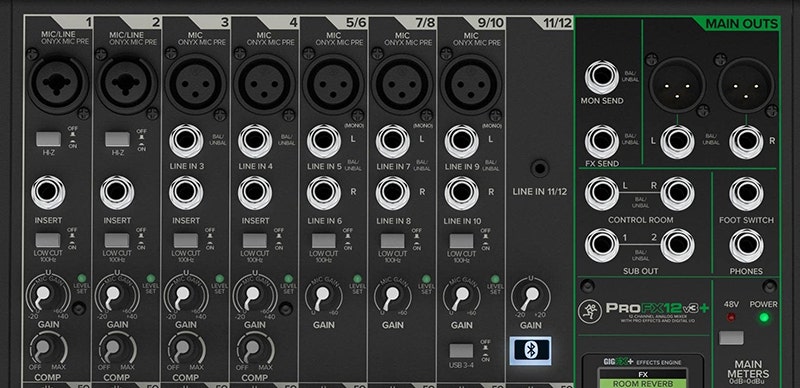Click the Bluetooth pairing button
The height and width of the screenshot is (388, 800).
531,350
